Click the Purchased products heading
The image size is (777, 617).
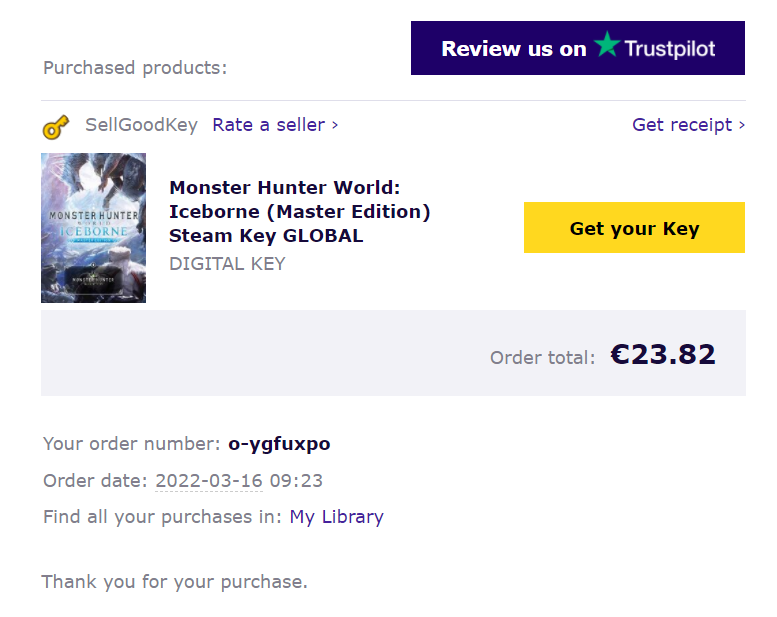pos(135,68)
